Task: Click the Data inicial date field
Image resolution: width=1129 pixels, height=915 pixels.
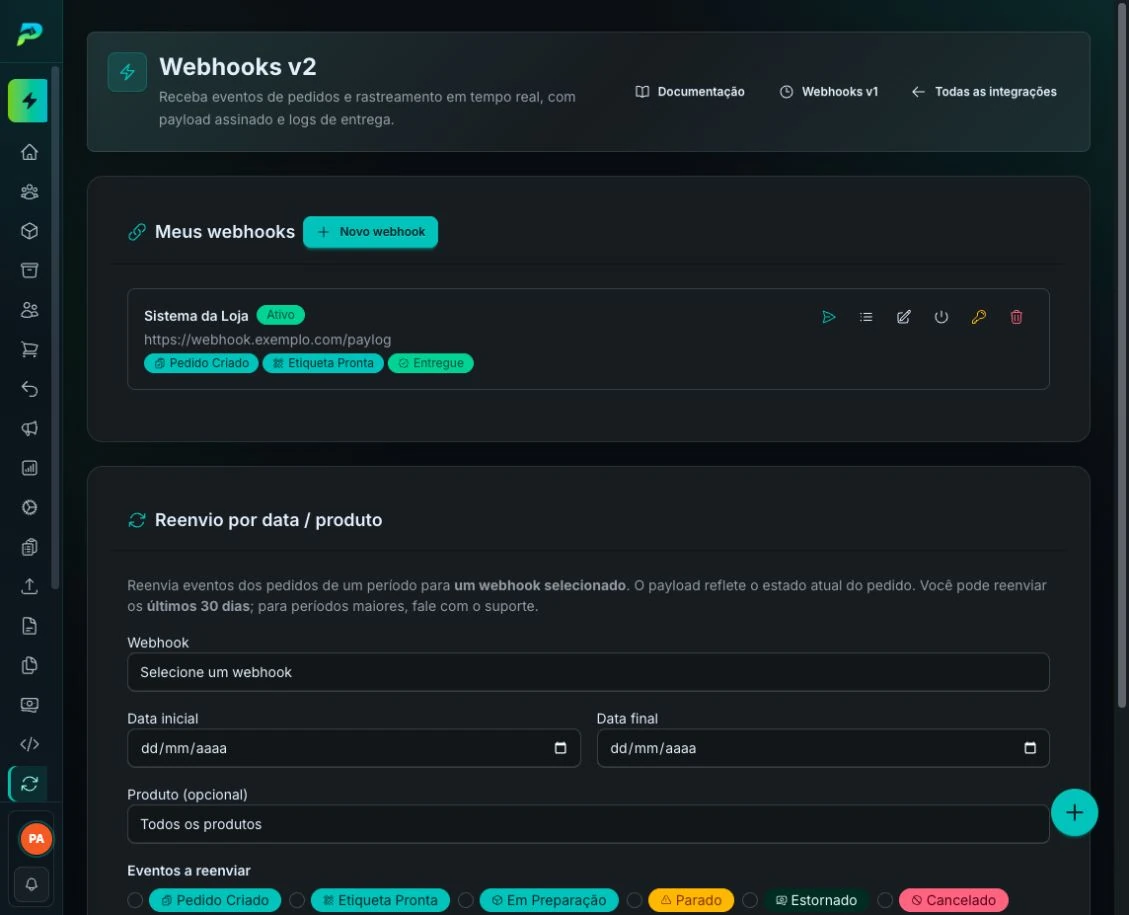Action: click(354, 748)
